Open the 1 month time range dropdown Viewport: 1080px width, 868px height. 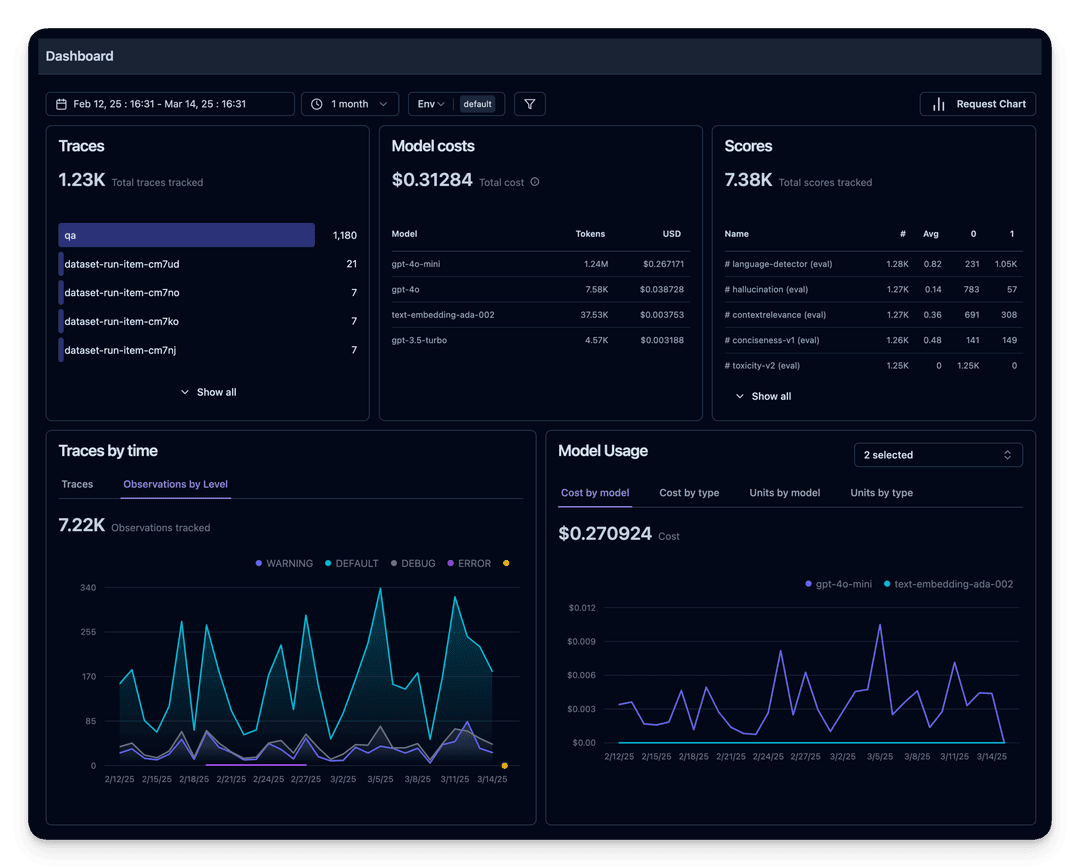tap(350, 104)
